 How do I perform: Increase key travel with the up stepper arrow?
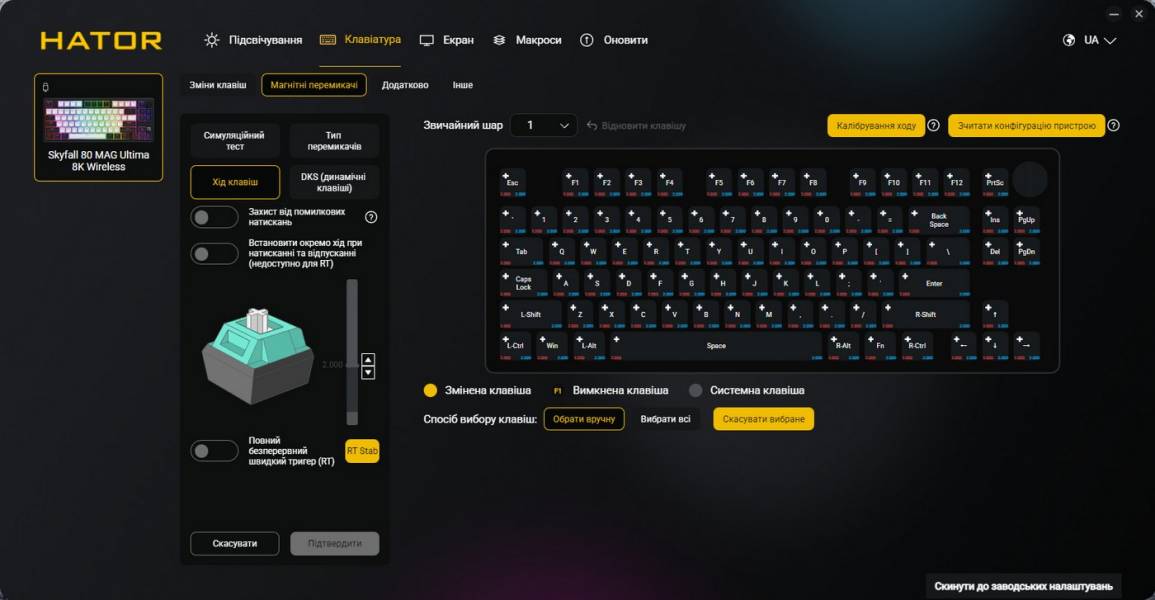click(368, 359)
